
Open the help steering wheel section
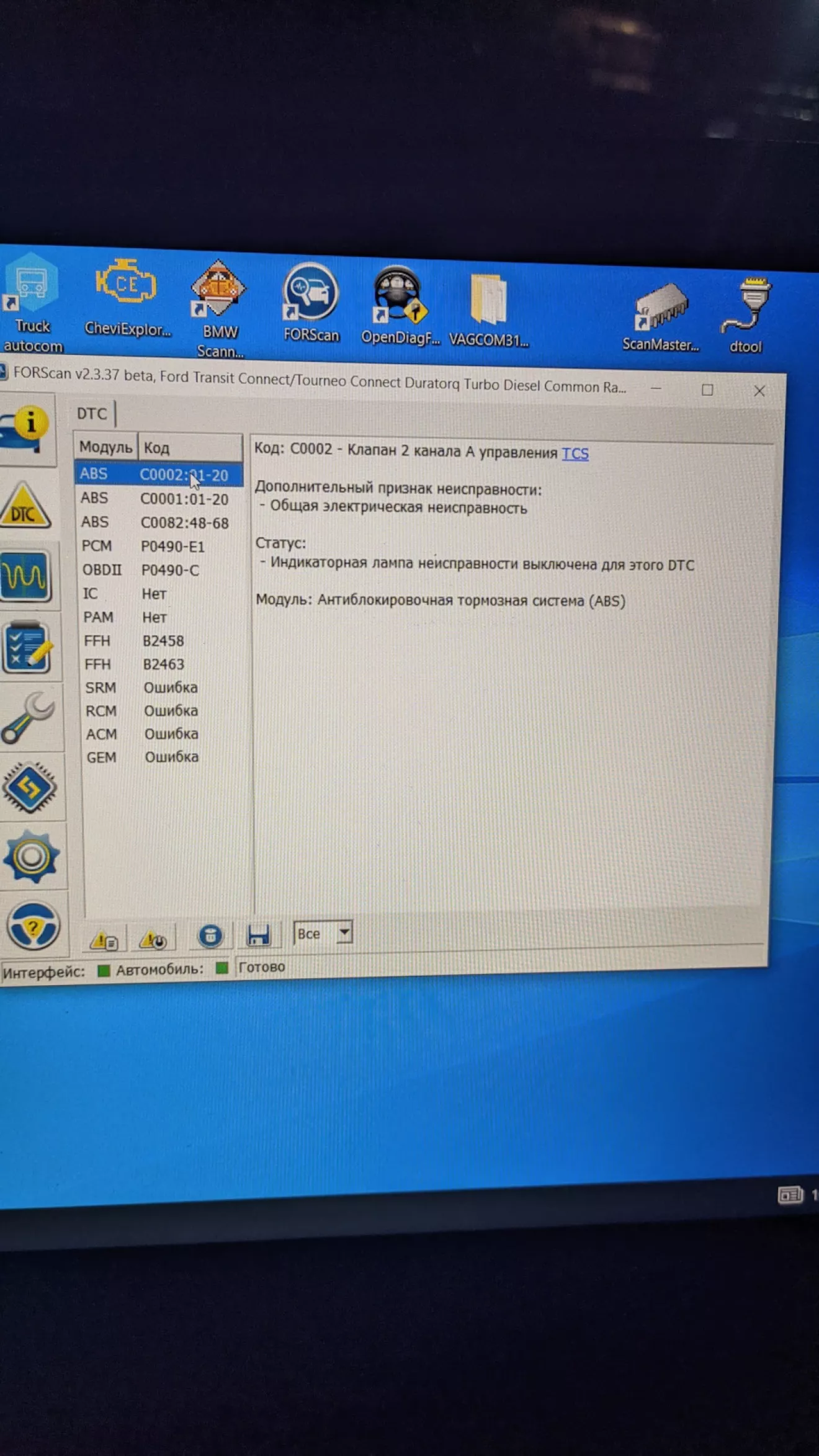pos(33,927)
